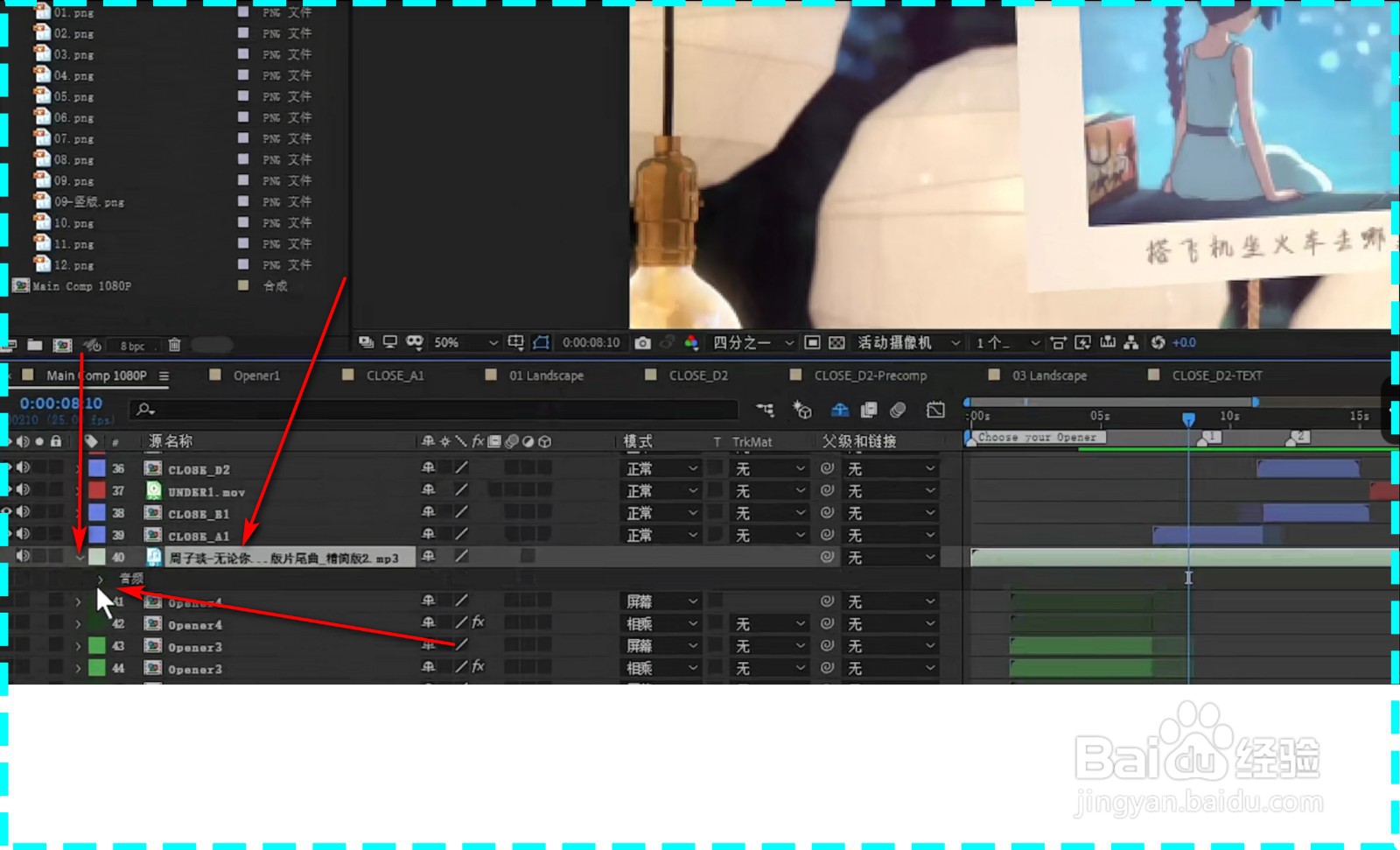Toggle fx switch on layer 44 Opener3
1400x850 pixels.
tap(478, 666)
